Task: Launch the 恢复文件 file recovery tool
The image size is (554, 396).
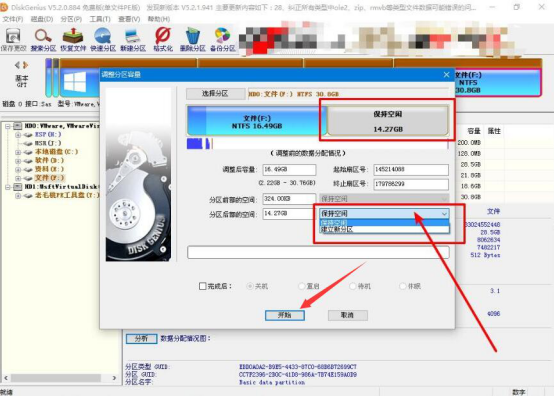Action: [73, 40]
